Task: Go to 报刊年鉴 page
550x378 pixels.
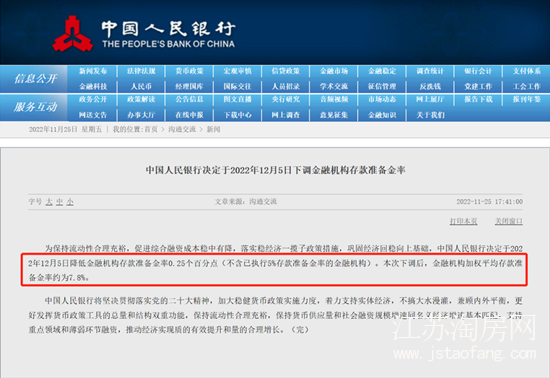Action: pyautogui.click(x=527, y=100)
